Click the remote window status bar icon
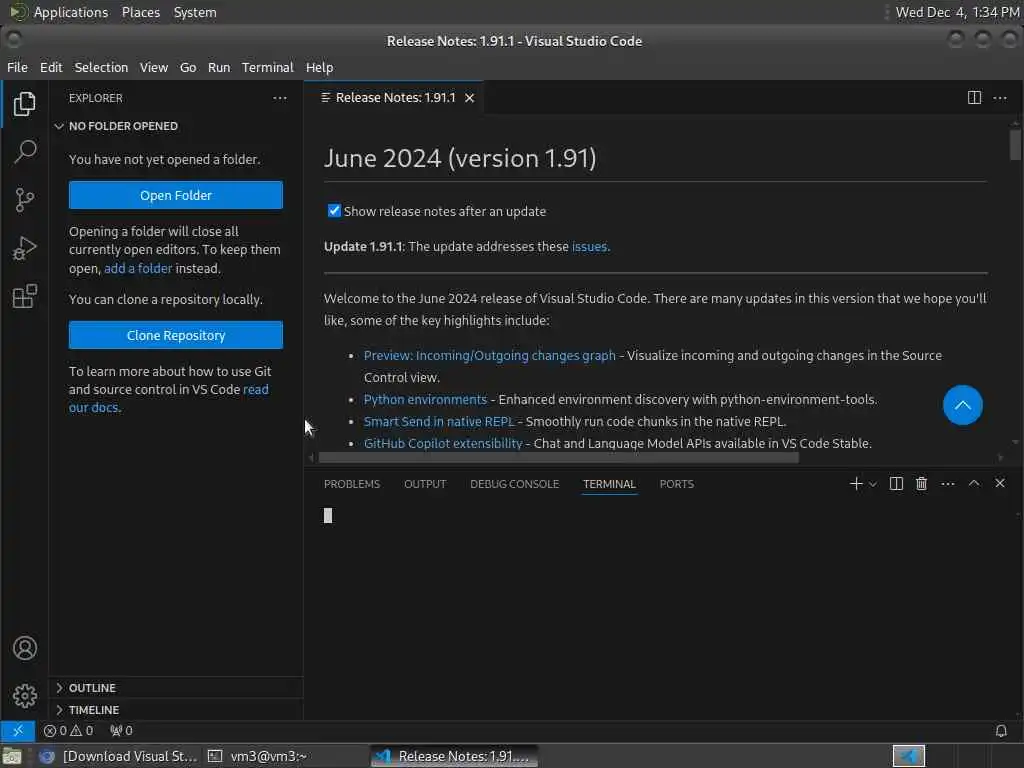The height and width of the screenshot is (768, 1024). (18, 730)
